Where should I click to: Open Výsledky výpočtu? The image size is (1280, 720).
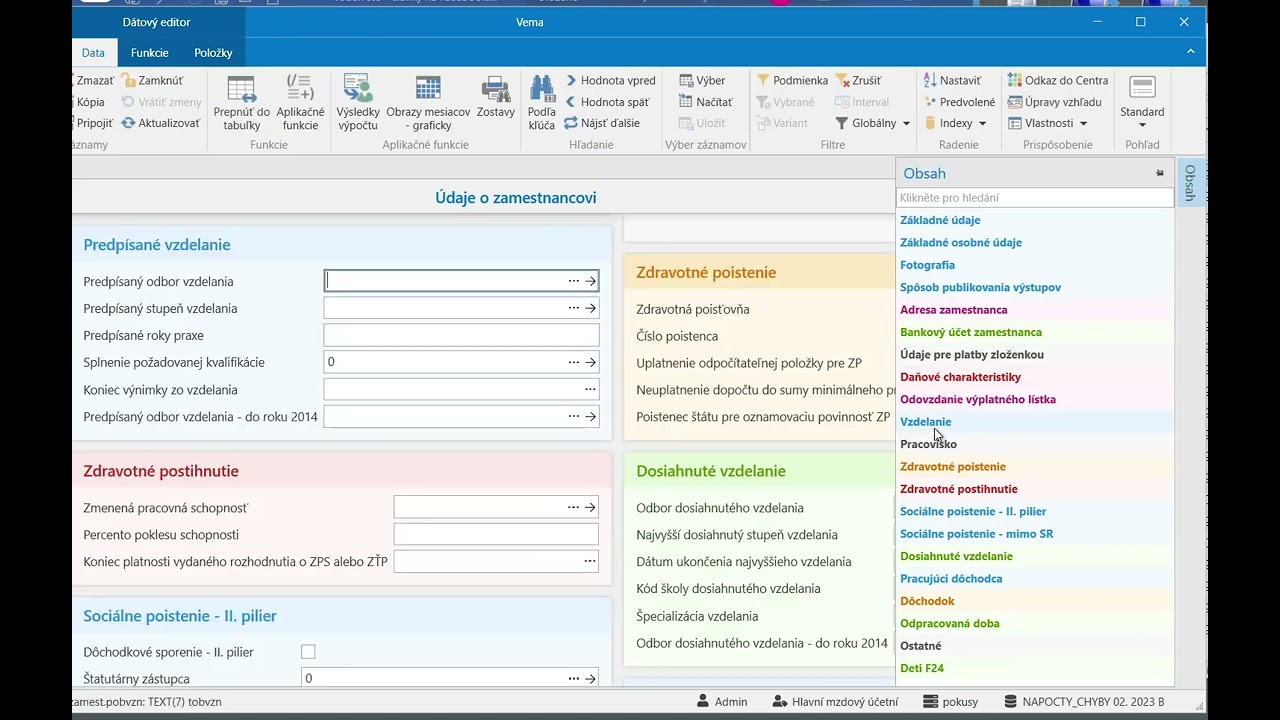[x=358, y=102]
